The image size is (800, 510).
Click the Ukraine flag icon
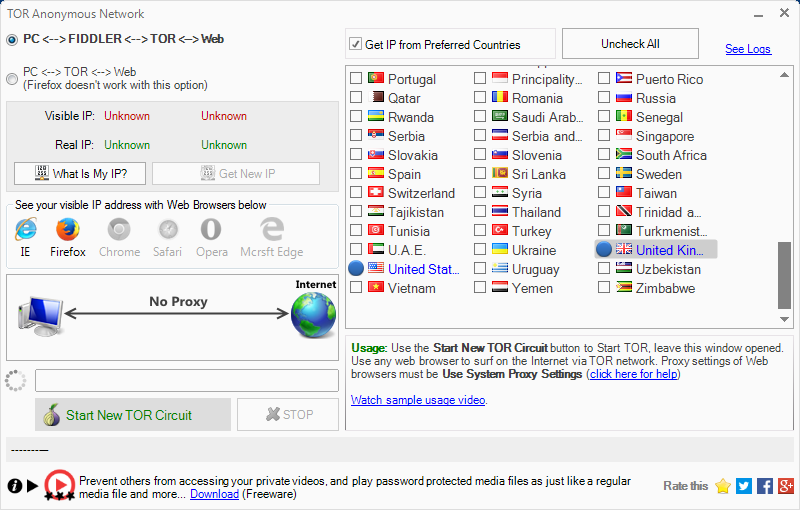[x=500, y=249]
